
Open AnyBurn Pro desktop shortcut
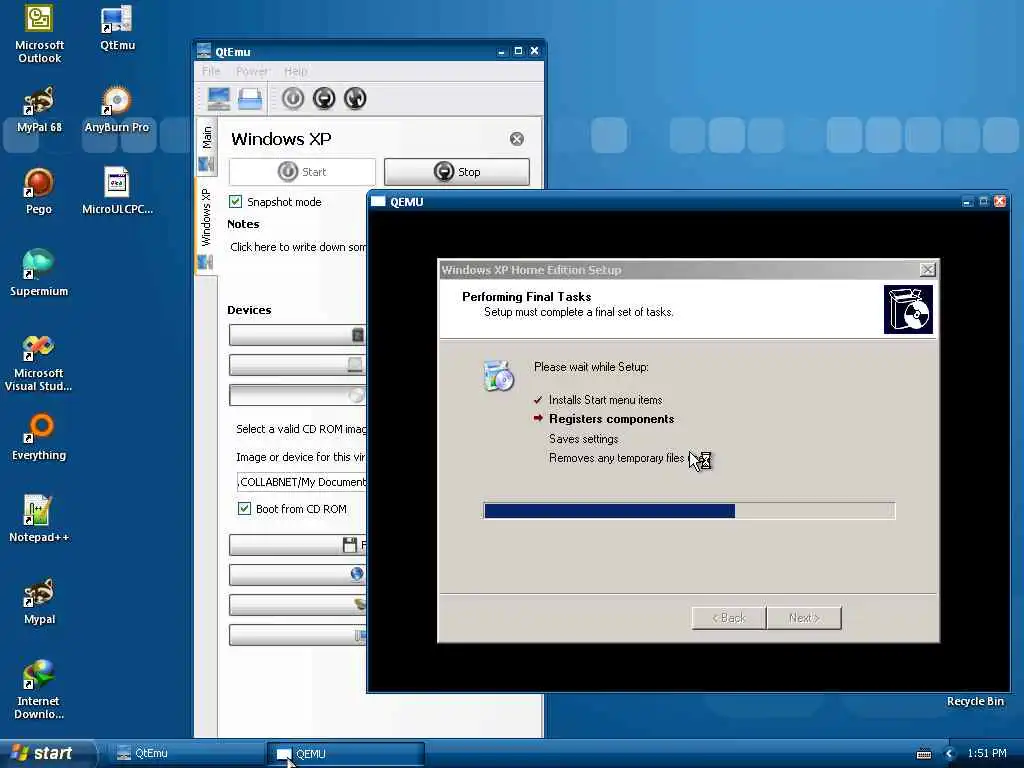point(116,110)
